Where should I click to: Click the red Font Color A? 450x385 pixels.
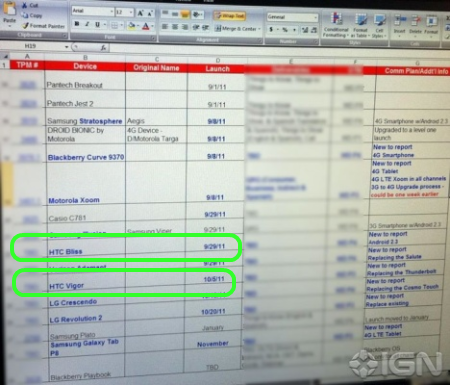146,26
